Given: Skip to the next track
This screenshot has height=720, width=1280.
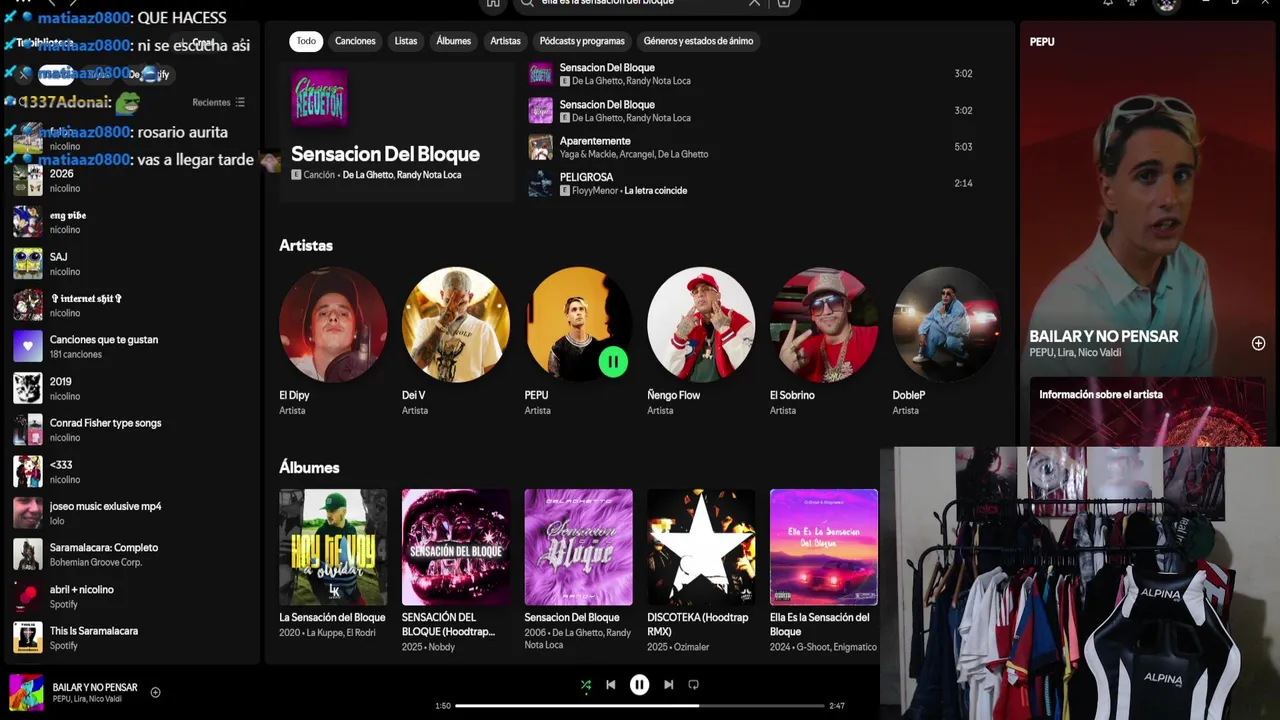Looking at the screenshot, I should [668, 685].
